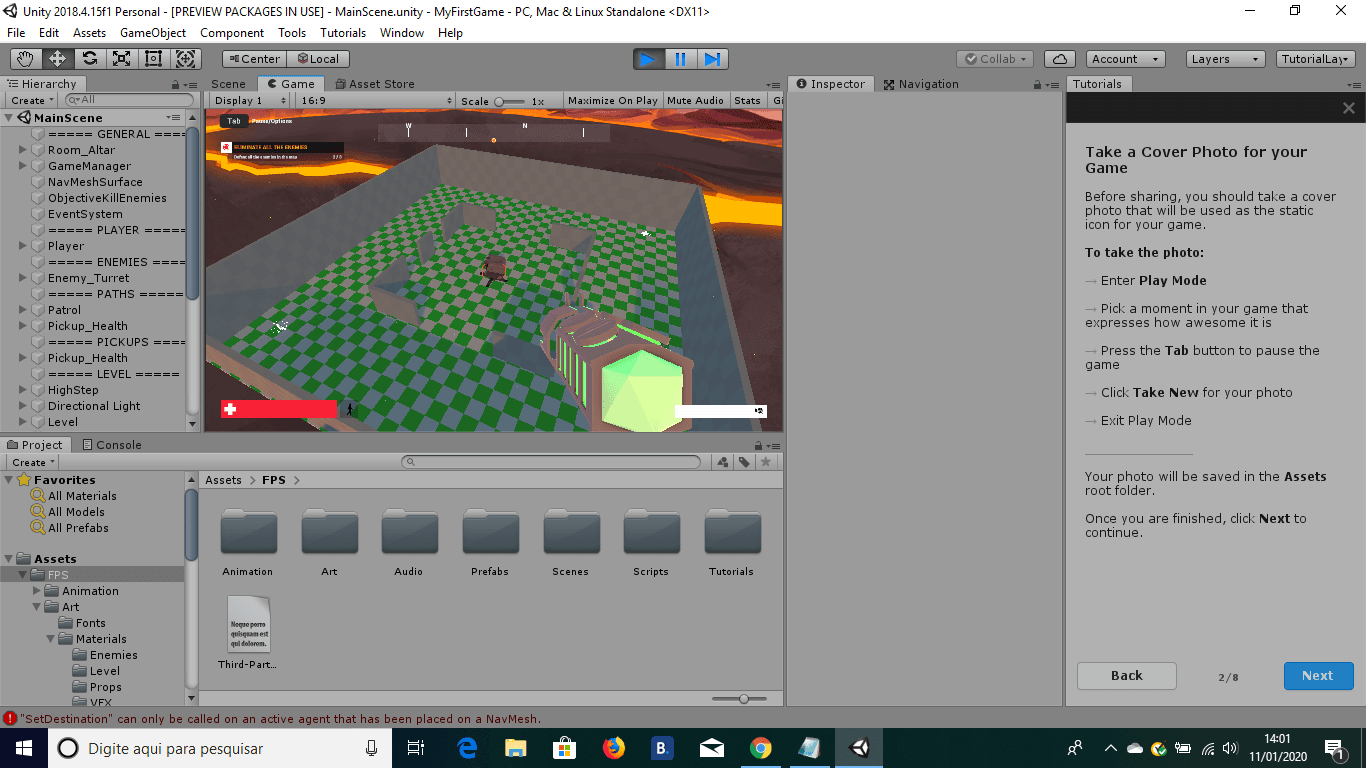Select the Scale tool
The height and width of the screenshot is (768, 1366).
click(122, 59)
